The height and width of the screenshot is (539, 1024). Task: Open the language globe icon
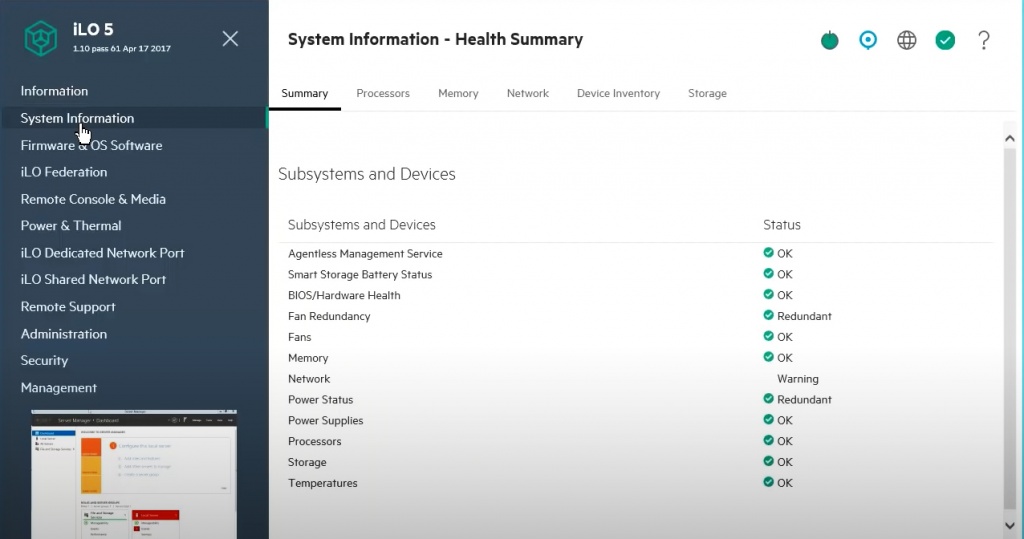(906, 40)
